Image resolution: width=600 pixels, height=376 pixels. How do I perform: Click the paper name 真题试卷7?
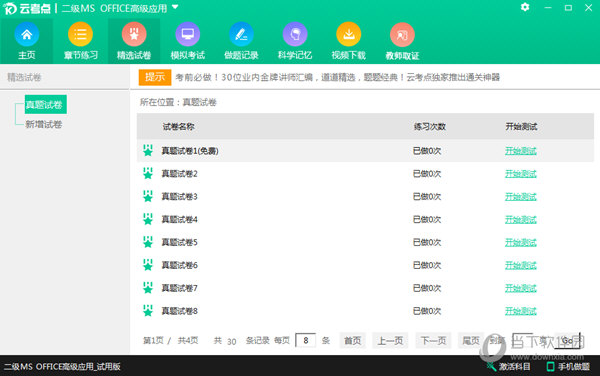coord(179,288)
